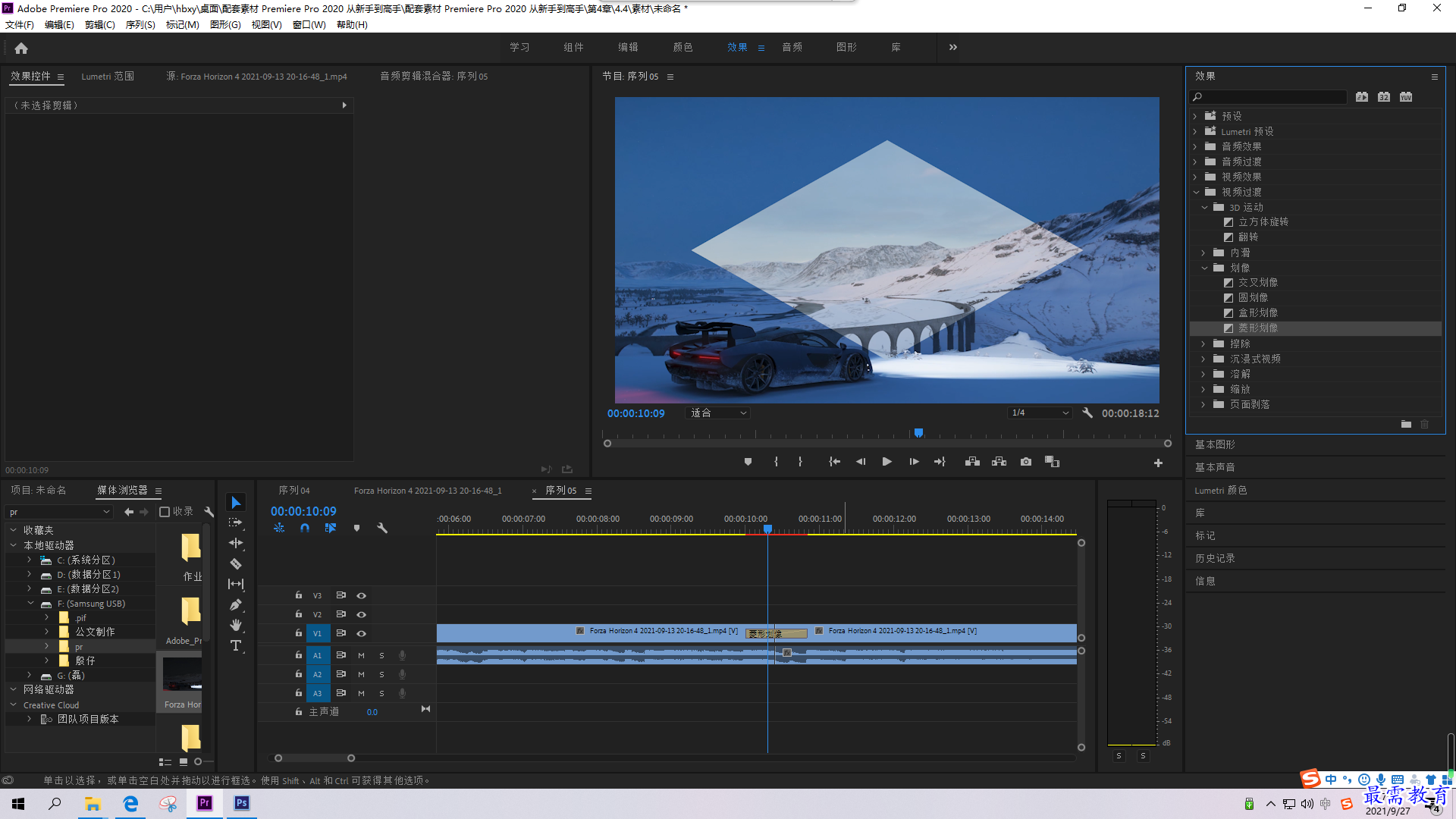Select the Slip tool

pyautogui.click(x=236, y=584)
